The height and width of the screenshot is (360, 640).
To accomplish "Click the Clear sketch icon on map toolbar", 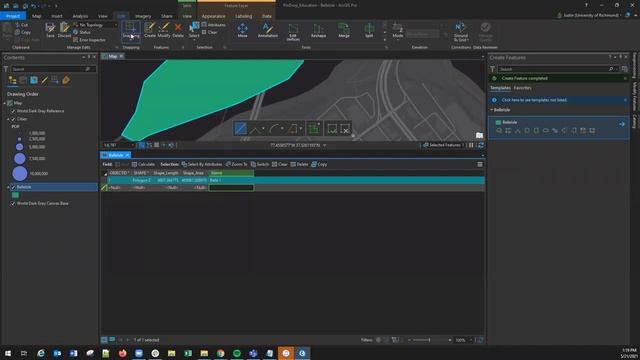I will (x=345, y=129).
